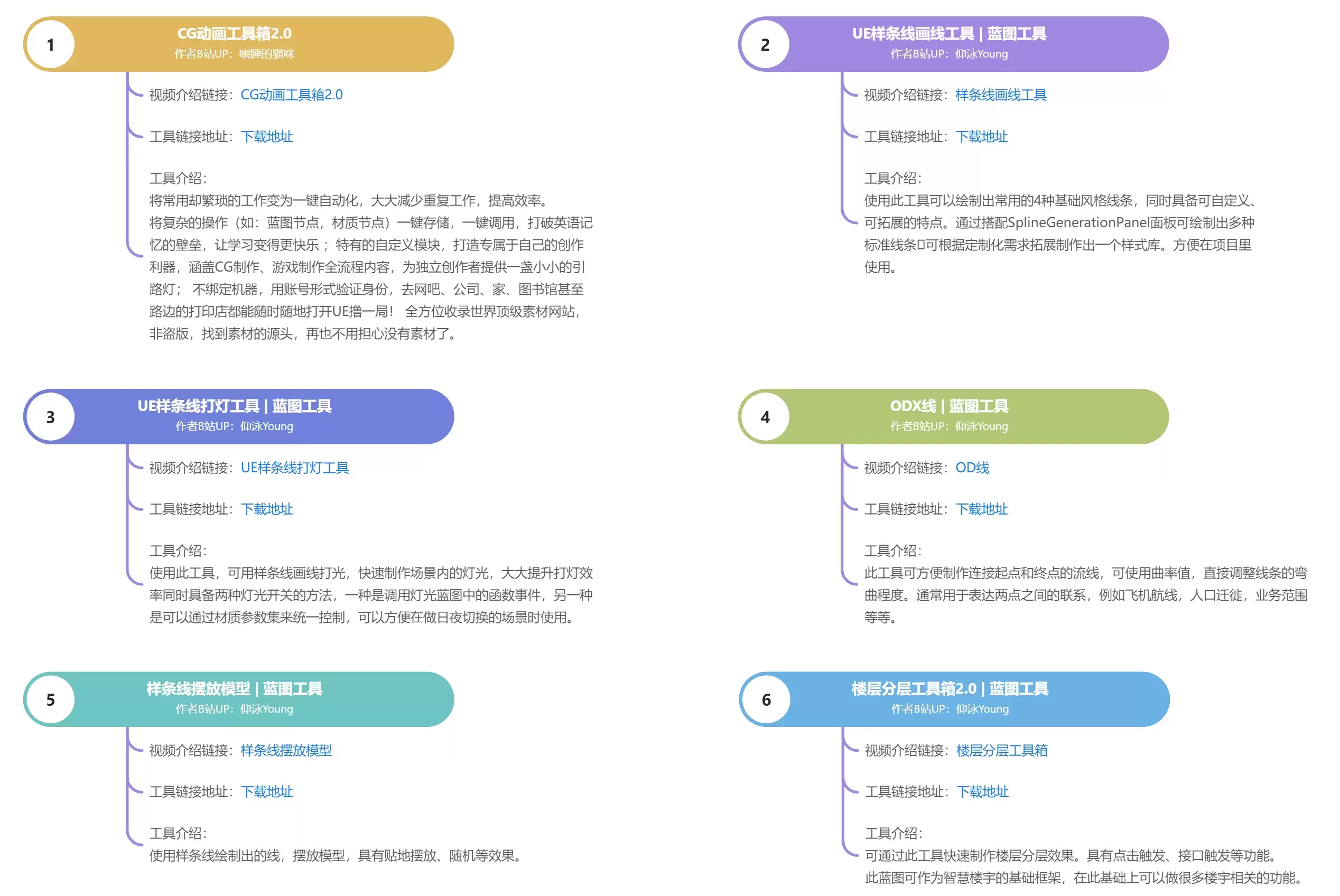Open 下载地址 link under 楼层分层工具箱2.0 card
The width and height of the screenshot is (1340, 896).
click(x=982, y=791)
